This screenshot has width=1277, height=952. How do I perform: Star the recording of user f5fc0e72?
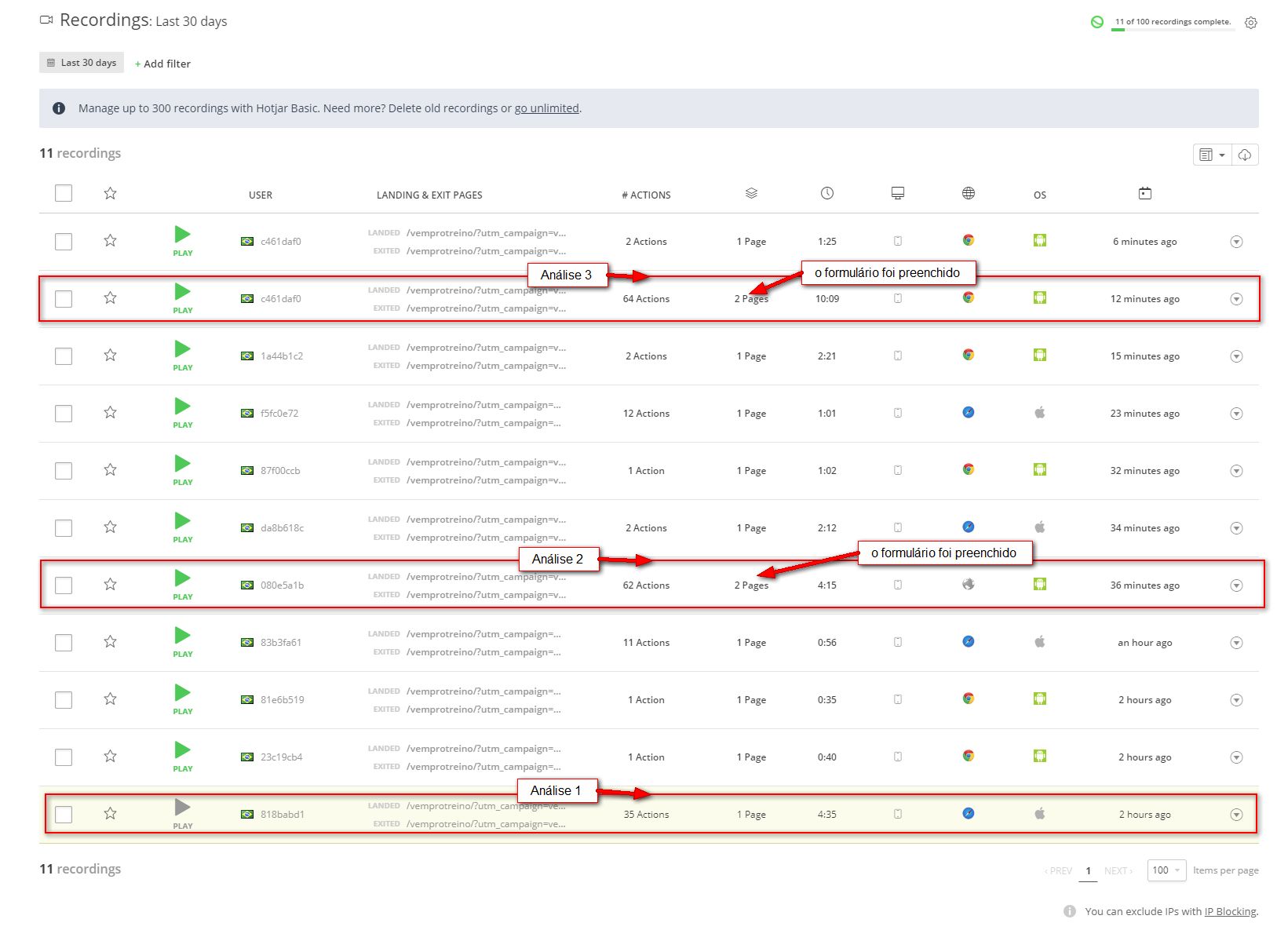tap(110, 413)
